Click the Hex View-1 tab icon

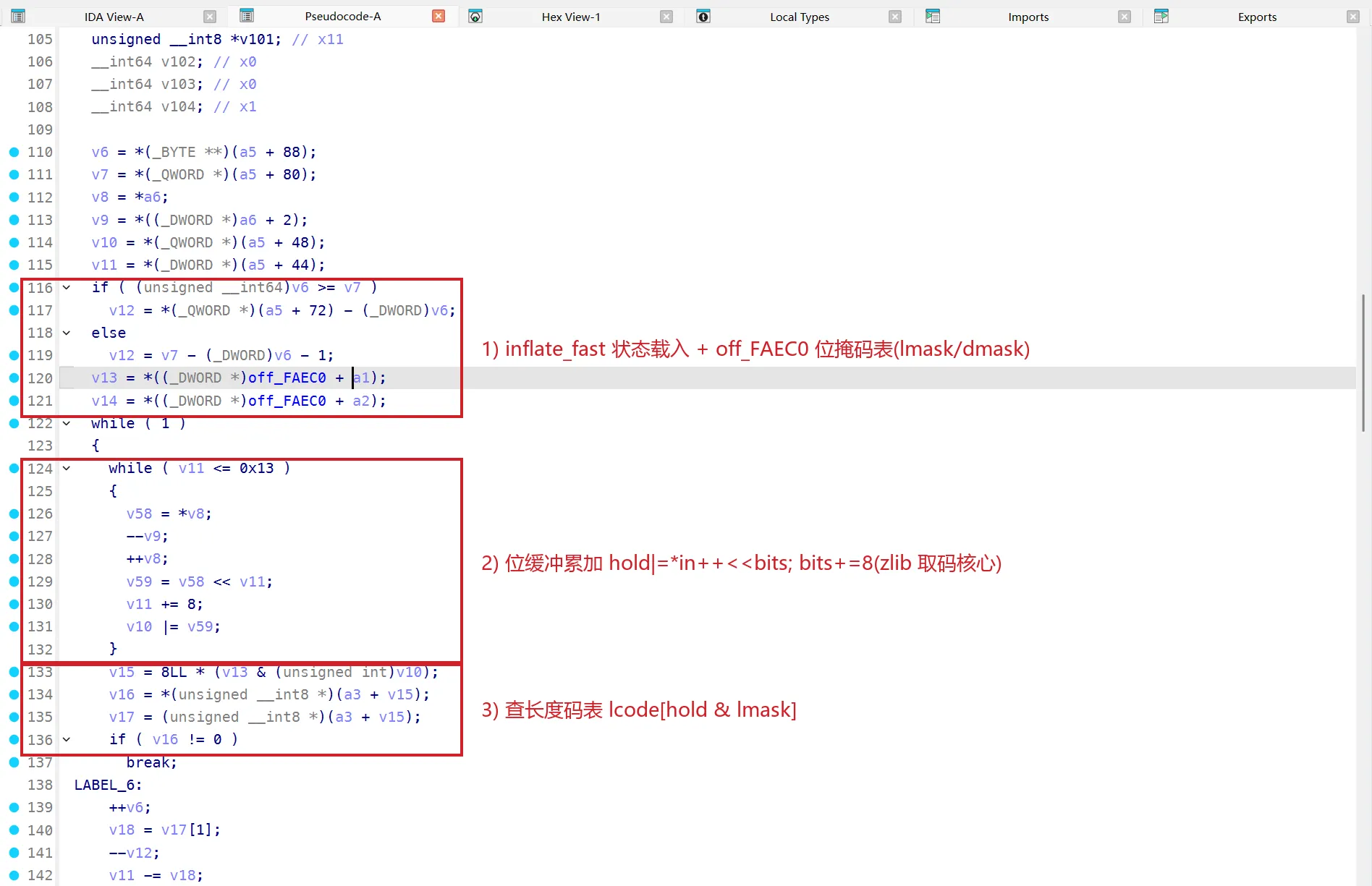(475, 16)
